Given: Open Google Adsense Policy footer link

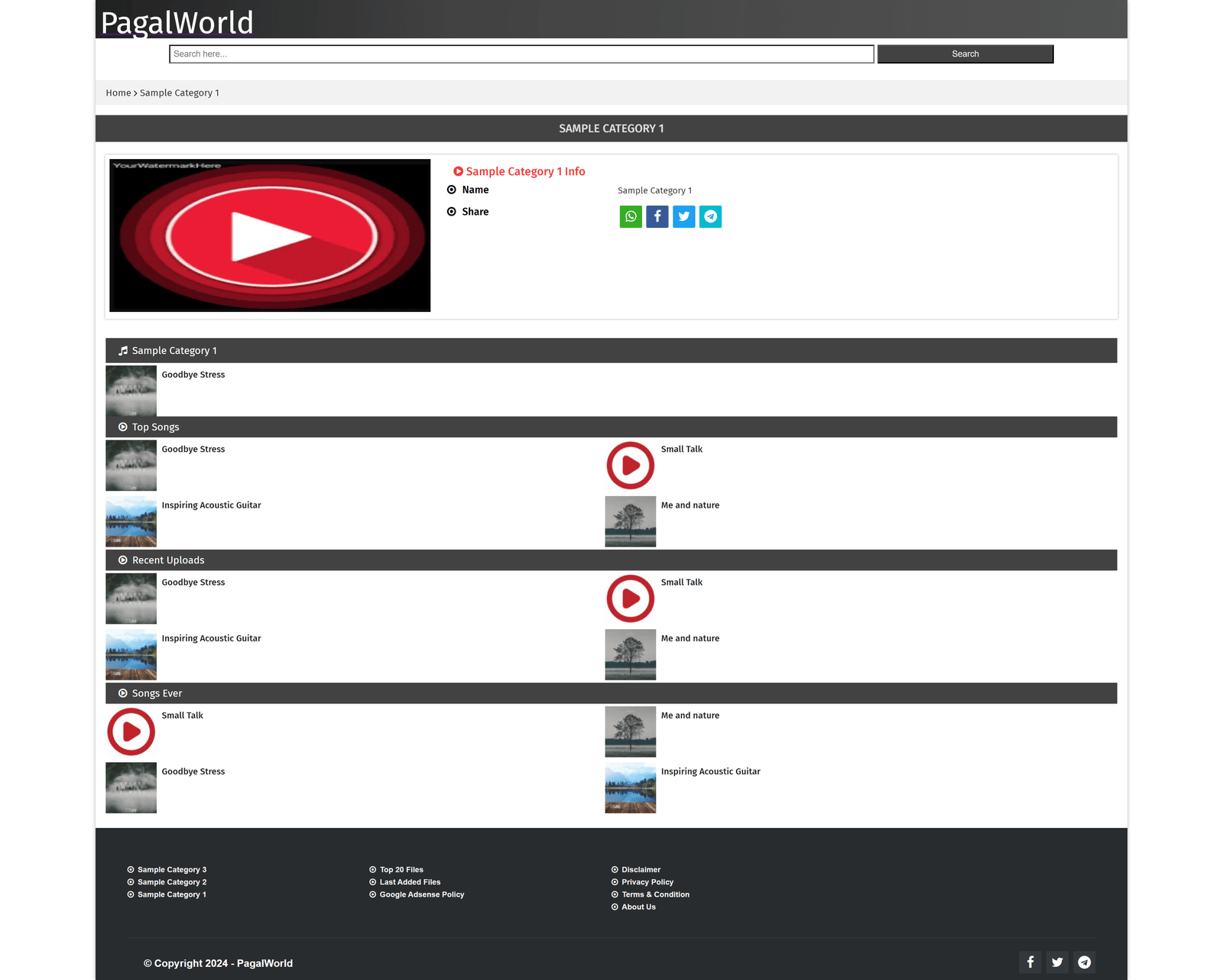Looking at the screenshot, I should [422, 894].
